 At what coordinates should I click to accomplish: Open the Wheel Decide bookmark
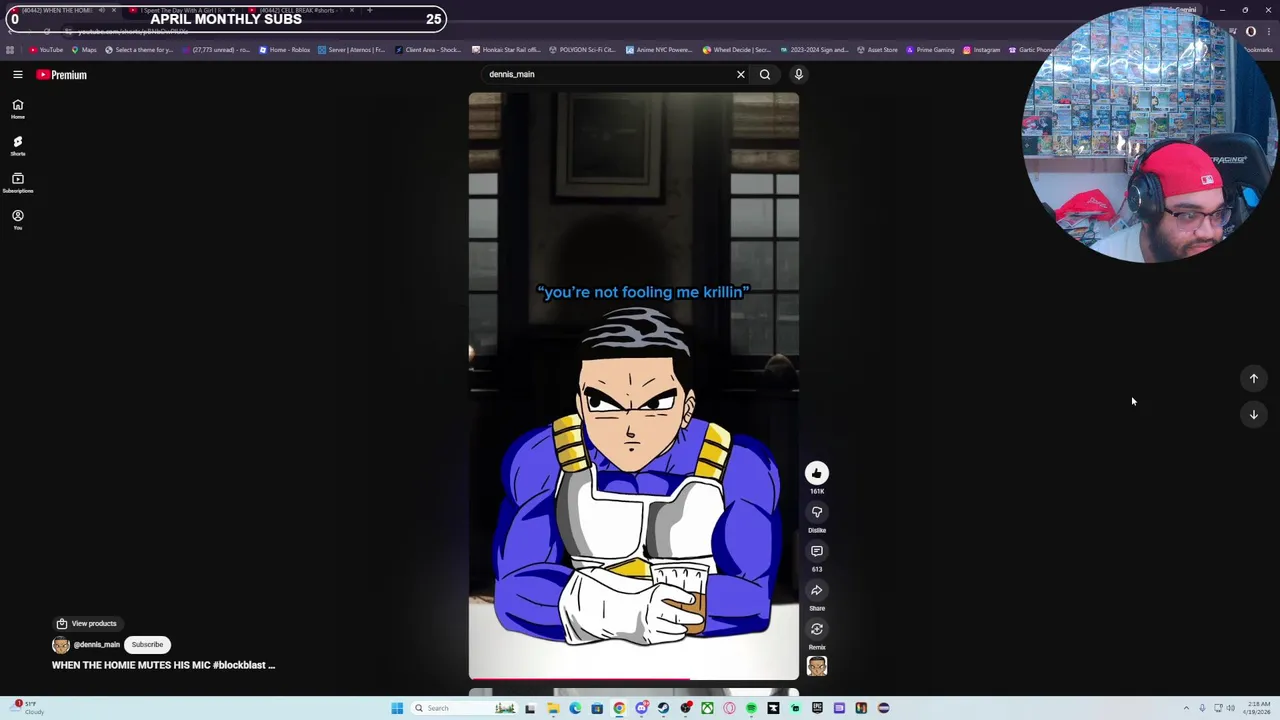(737, 49)
